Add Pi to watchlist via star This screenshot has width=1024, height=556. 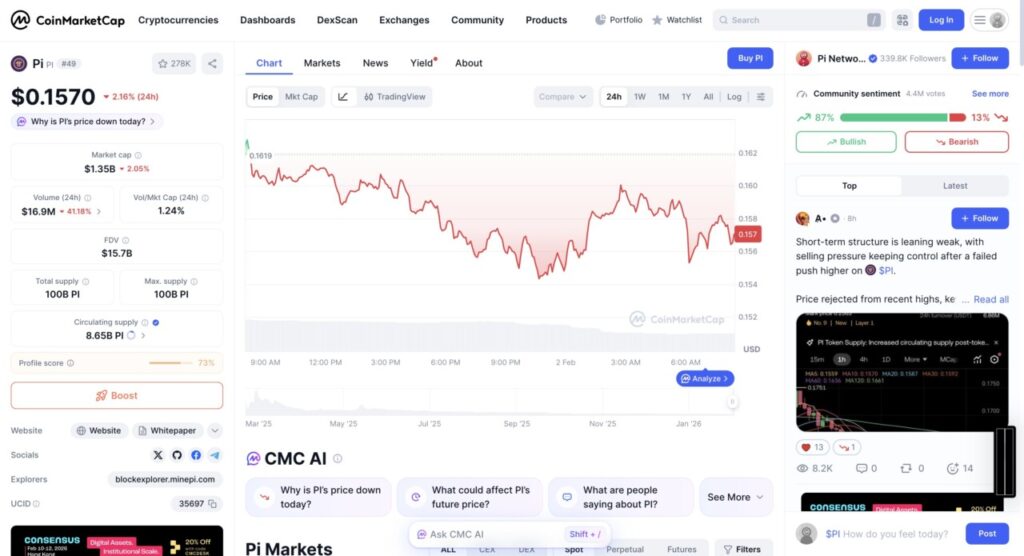[174, 64]
